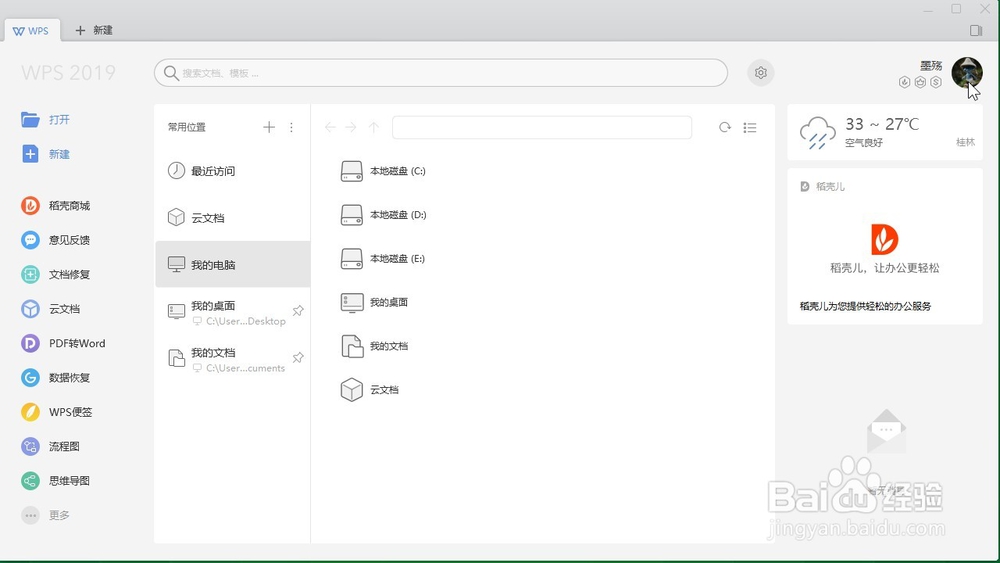Open the weather widget showing 33 ~ 27℃
The width and height of the screenshot is (1000, 563).
click(x=885, y=133)
